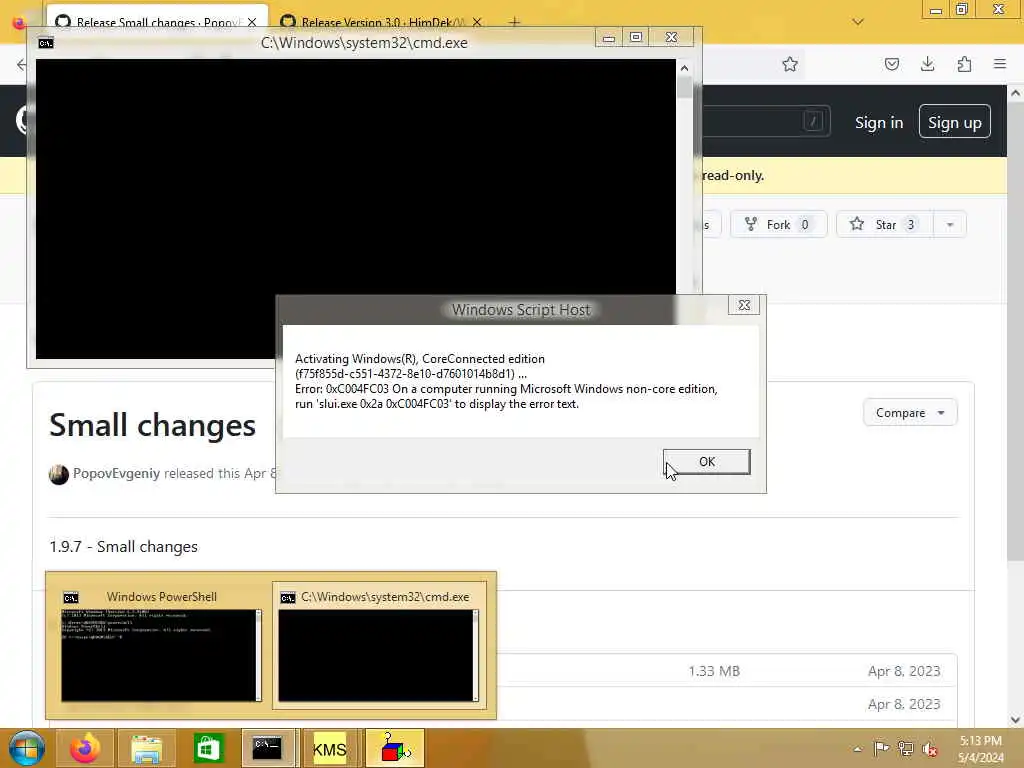This screenshot has width=1024, height=768.
Task: Select the Windows PowerShell preview thumbnail
Action: [161, 645]
